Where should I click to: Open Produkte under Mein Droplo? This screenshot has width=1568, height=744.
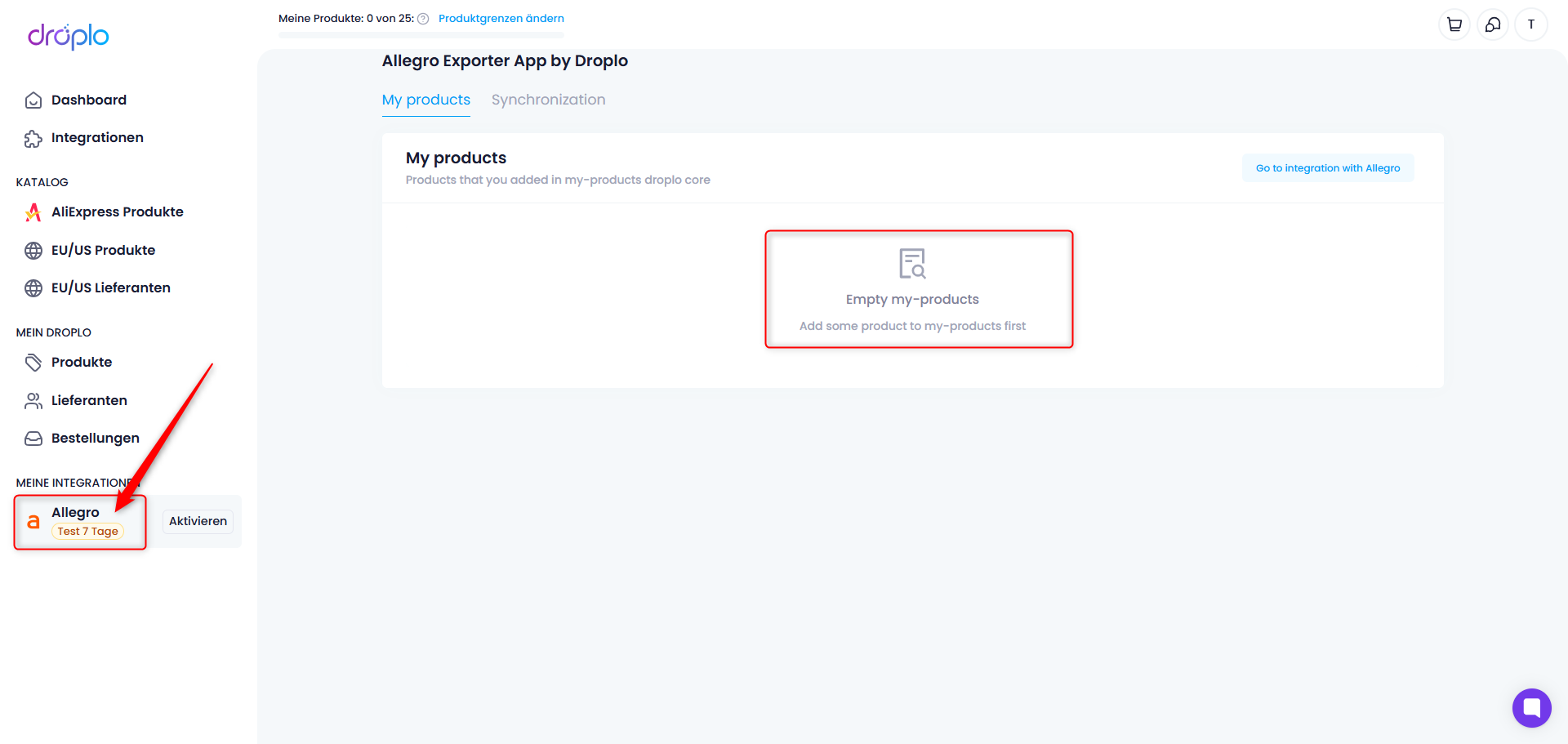[82, 362]
